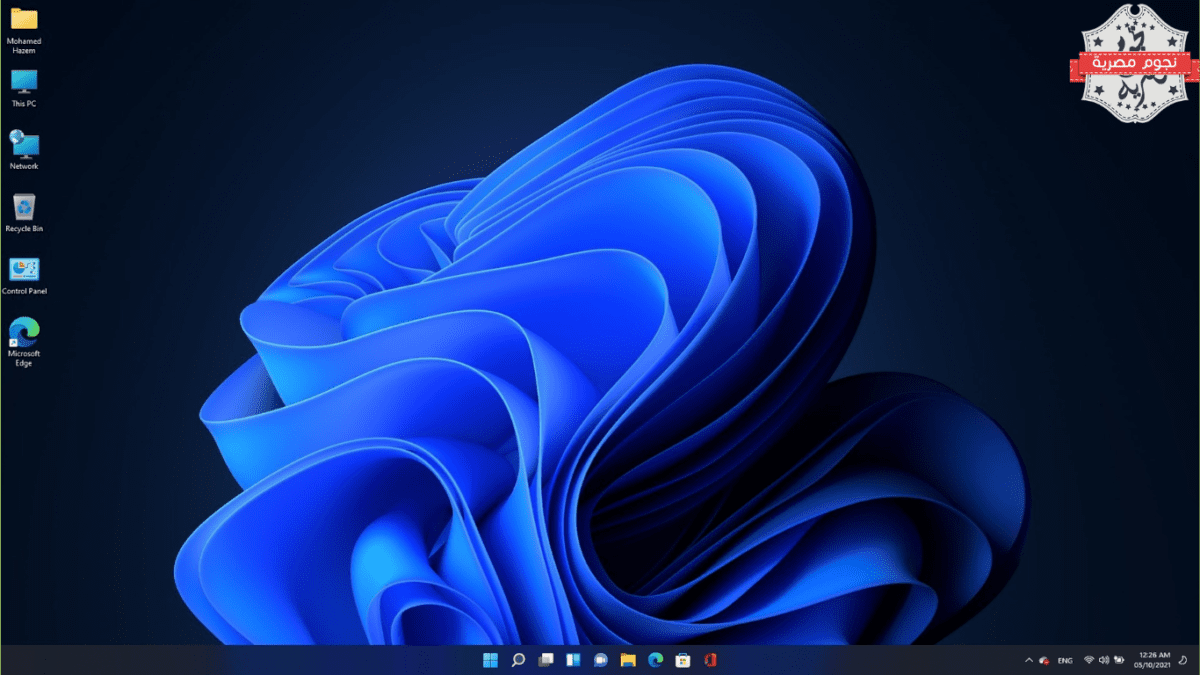The height and width of the screenshot is (675, 1200).
Task: Open Task View in taskbar
Action: point(546,660)
